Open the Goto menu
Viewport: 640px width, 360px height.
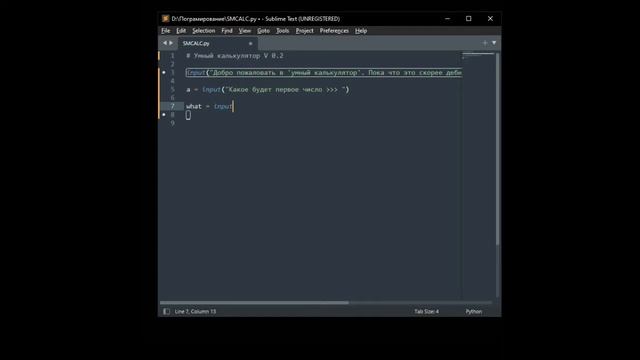[x=263, y=31]
